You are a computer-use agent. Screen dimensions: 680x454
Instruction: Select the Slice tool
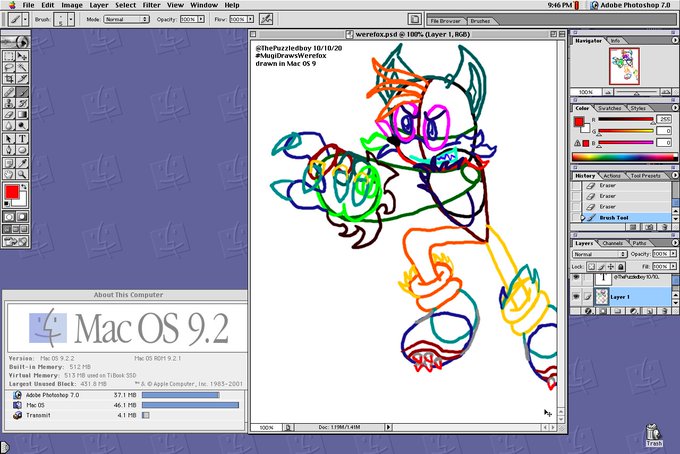22,78
